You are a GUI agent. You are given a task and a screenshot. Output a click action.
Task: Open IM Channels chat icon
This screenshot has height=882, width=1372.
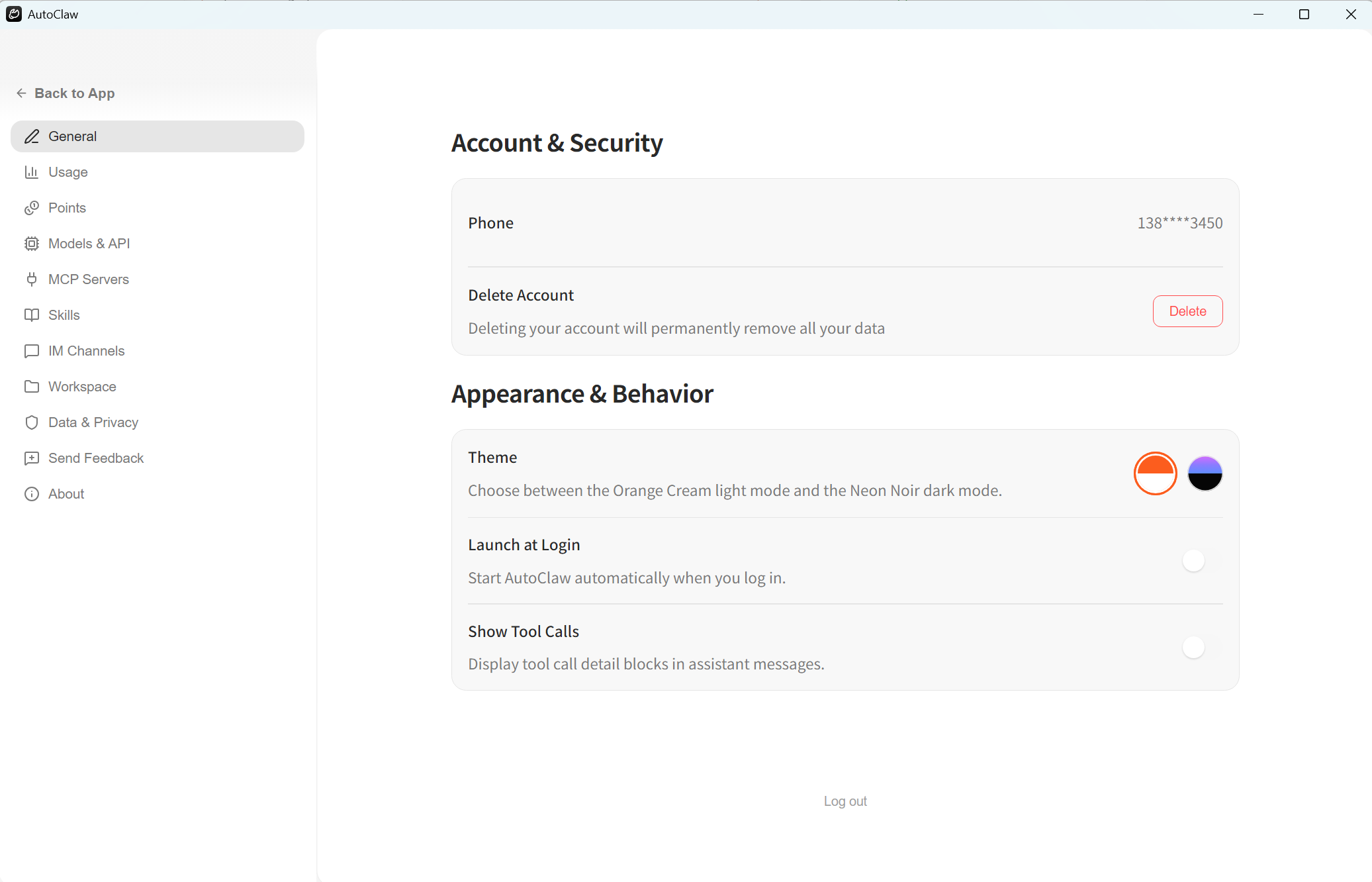click(x=32, y=350)
